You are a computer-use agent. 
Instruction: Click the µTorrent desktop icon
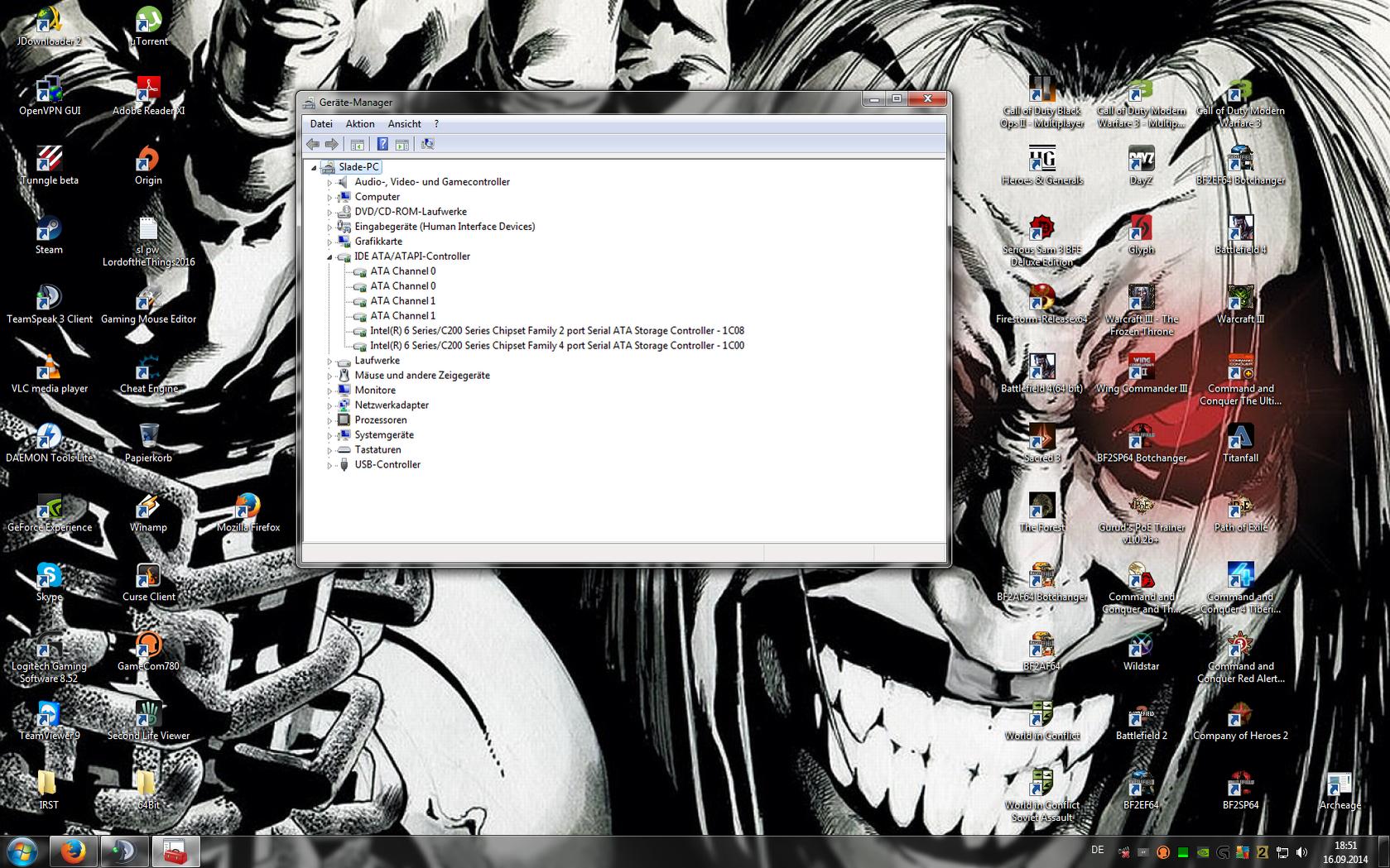click(148, 26)
